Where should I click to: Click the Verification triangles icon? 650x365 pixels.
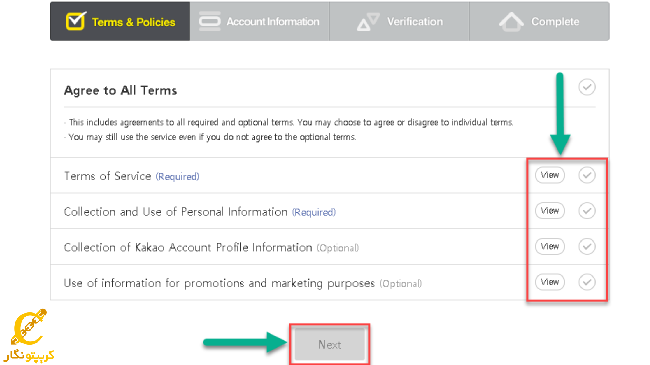pyautogui.click(x=368, y=22)
